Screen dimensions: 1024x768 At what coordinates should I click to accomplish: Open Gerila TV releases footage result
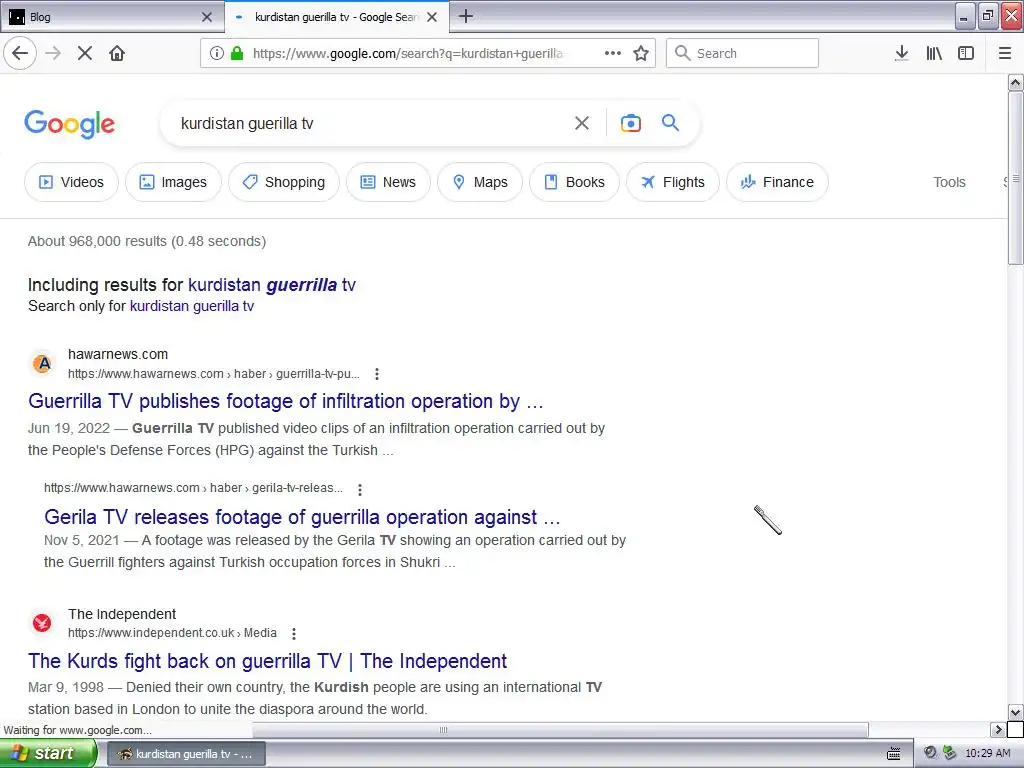pos(302,517)
